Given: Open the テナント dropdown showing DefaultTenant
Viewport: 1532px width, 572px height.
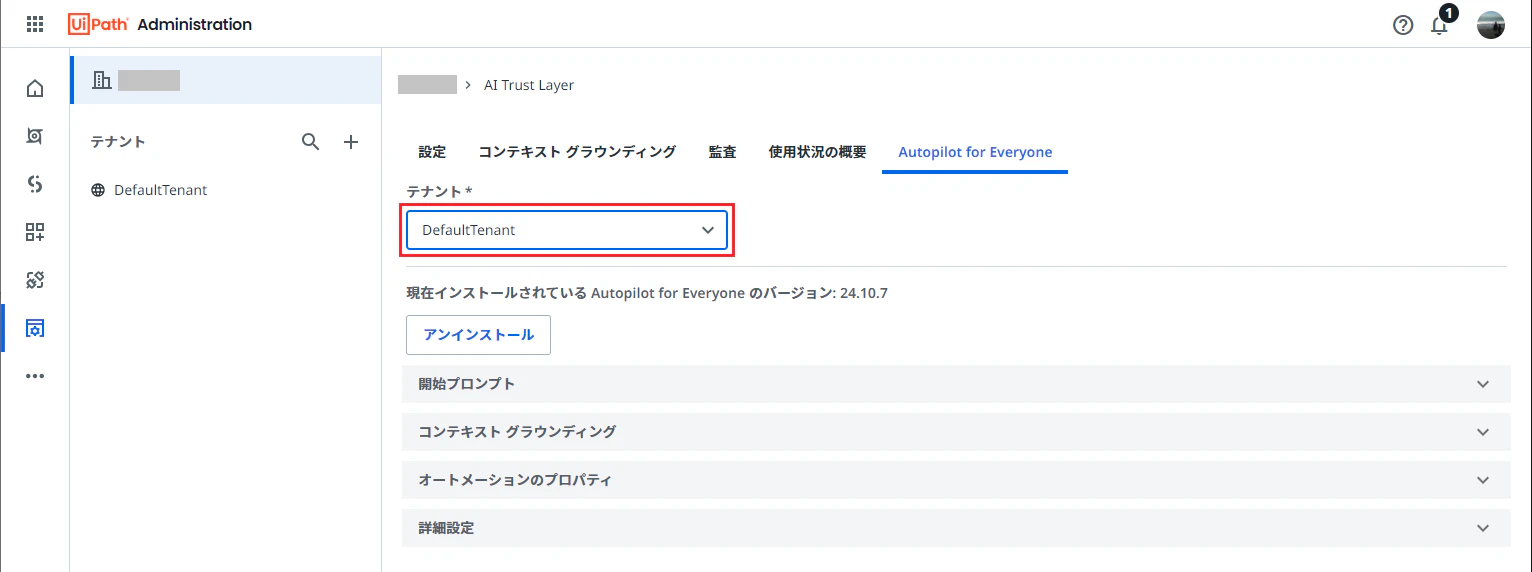Looking at the screenshot, I should click(x=567, y=230).
